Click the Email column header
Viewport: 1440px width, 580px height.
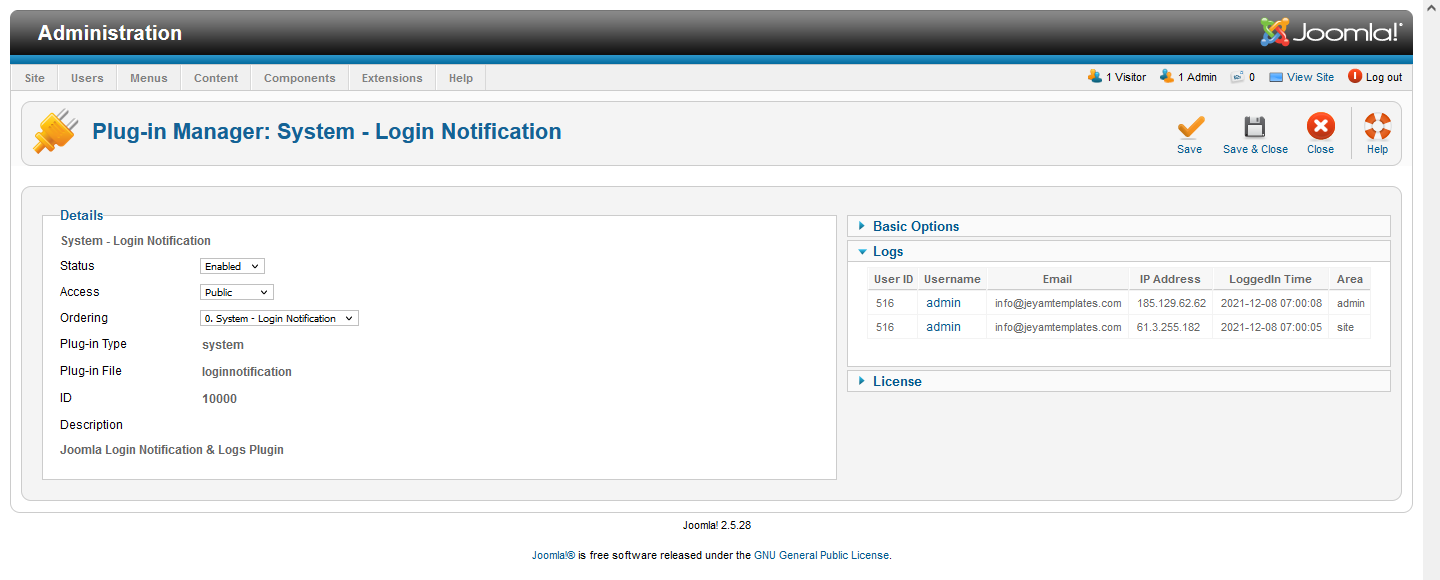click(x=1057, y=279)
